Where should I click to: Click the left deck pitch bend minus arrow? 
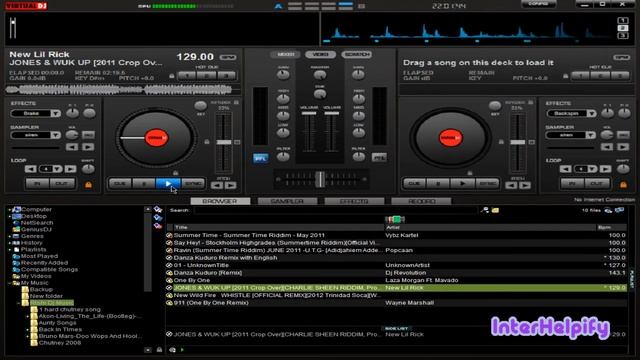click(217, 185)
